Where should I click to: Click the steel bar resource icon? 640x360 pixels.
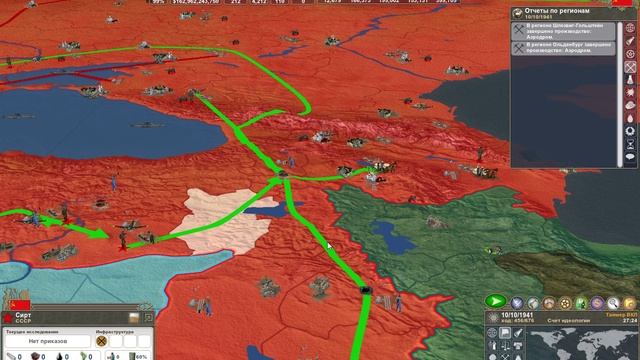tap(10, 356)
